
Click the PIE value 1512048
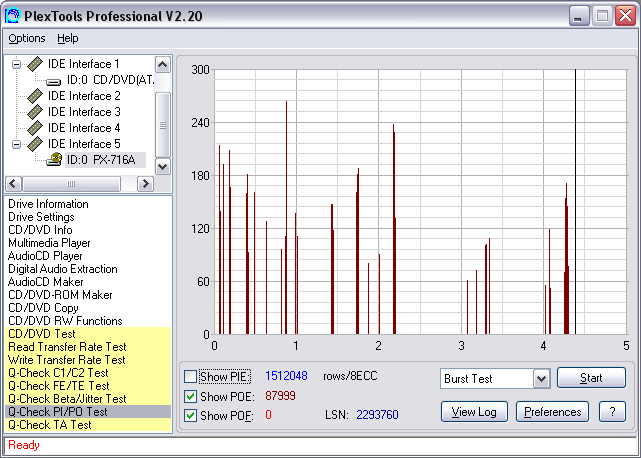[x=286, y=376]
